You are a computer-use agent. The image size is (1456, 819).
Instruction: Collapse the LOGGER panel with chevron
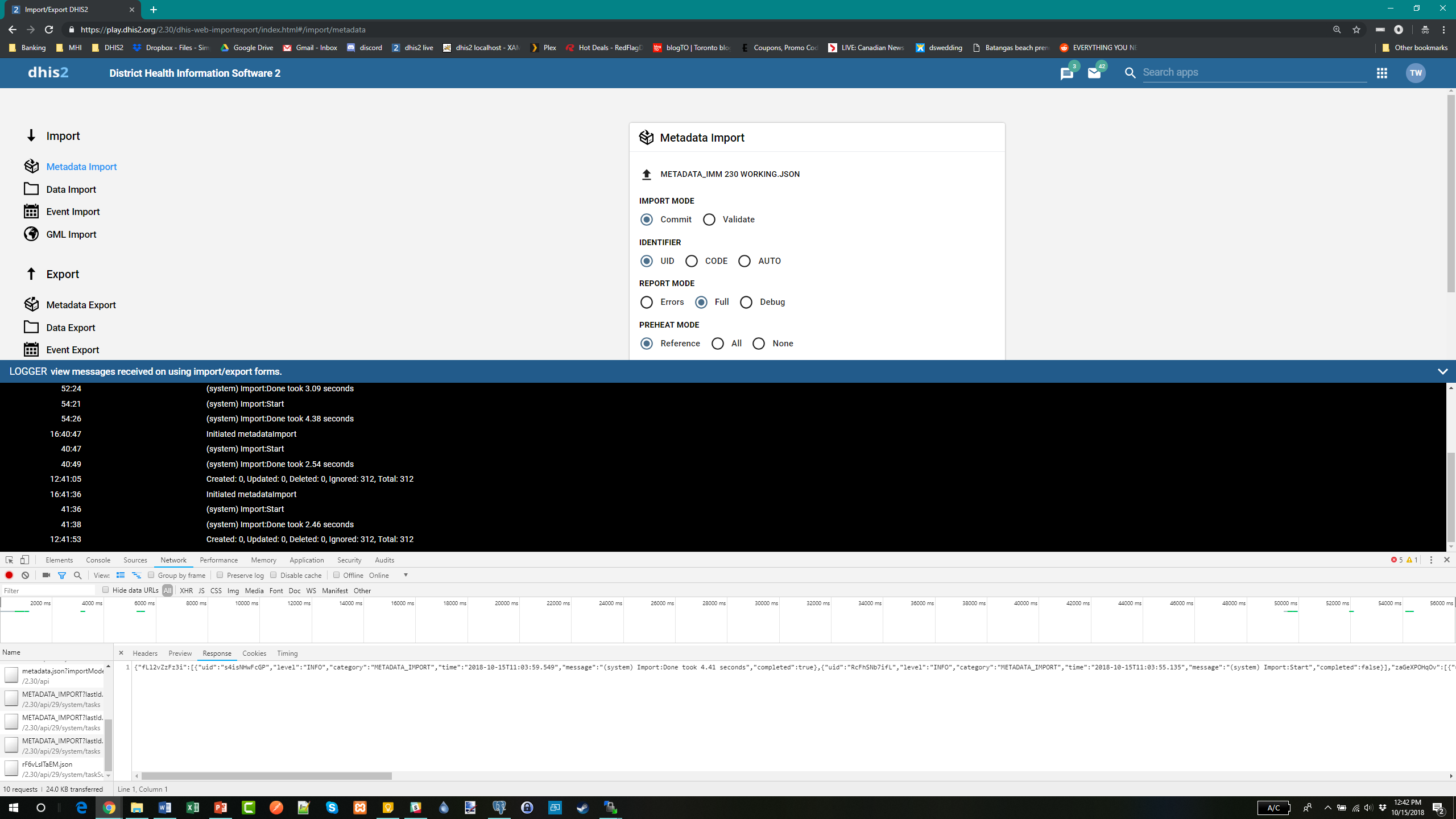click(1442, 371)
